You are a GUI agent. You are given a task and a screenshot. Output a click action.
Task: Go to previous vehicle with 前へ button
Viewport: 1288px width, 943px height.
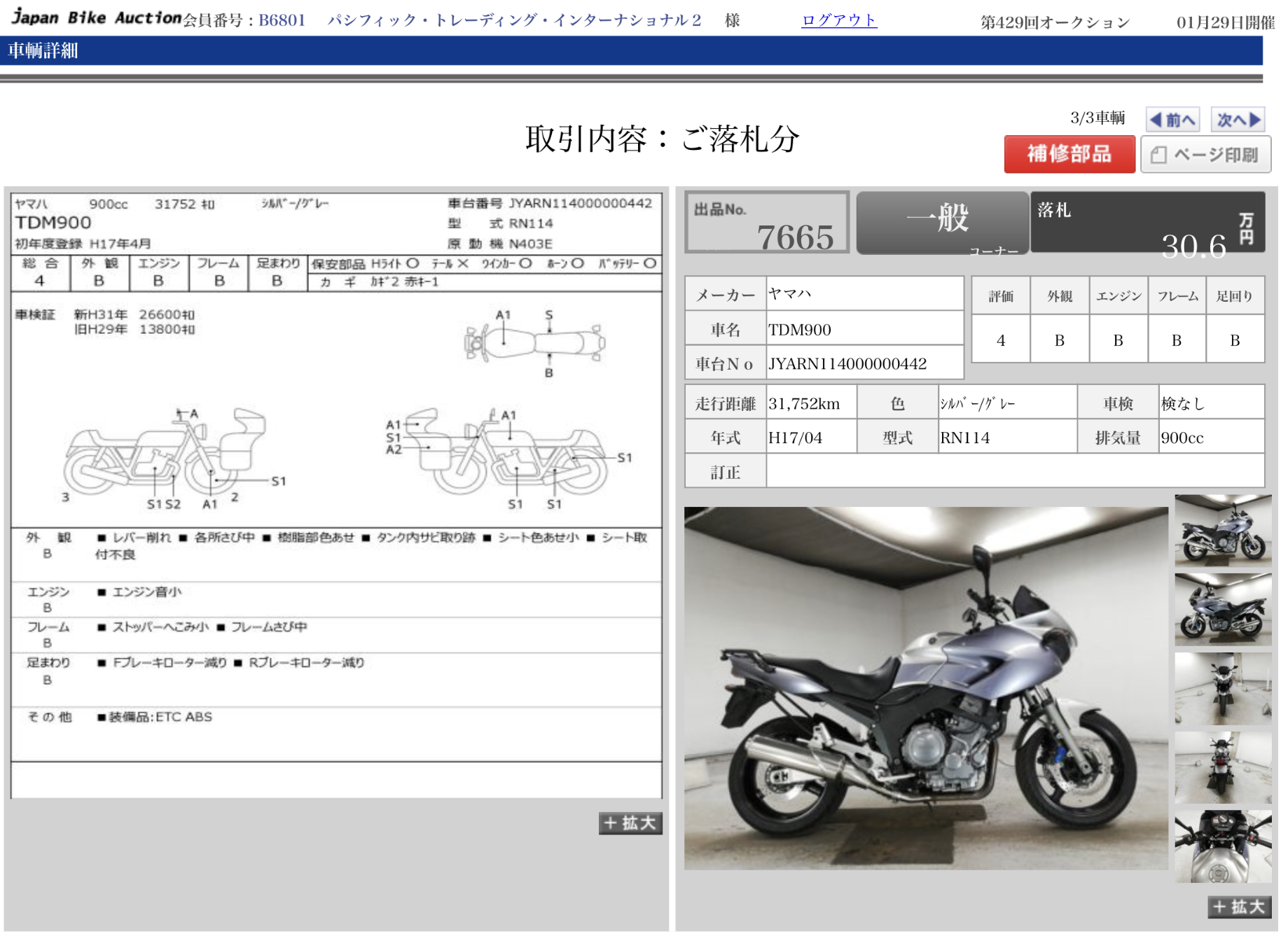(1172, 120)
